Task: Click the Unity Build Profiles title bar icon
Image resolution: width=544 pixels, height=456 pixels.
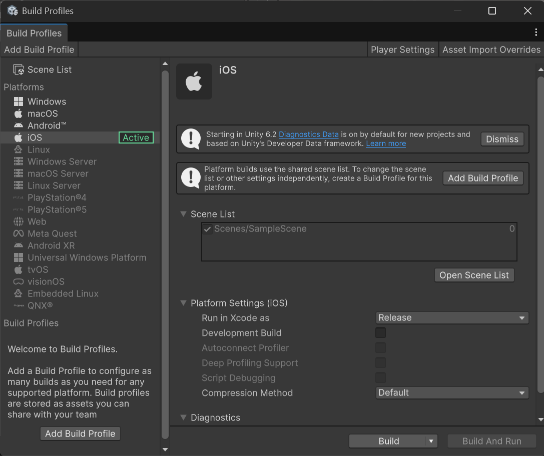Action: click(x=13, y=11)
